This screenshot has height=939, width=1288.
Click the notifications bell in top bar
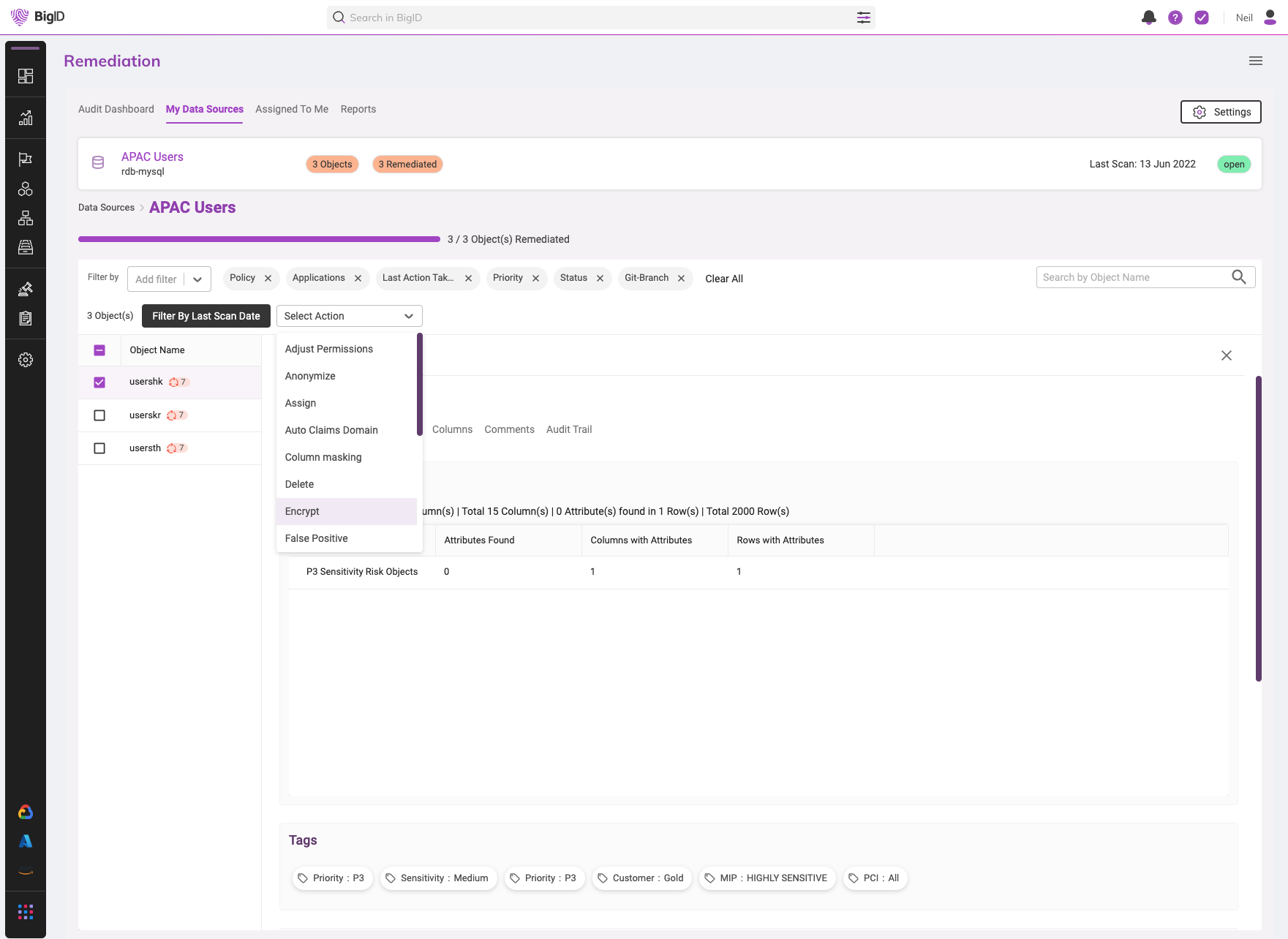[x=1148, y=17]
